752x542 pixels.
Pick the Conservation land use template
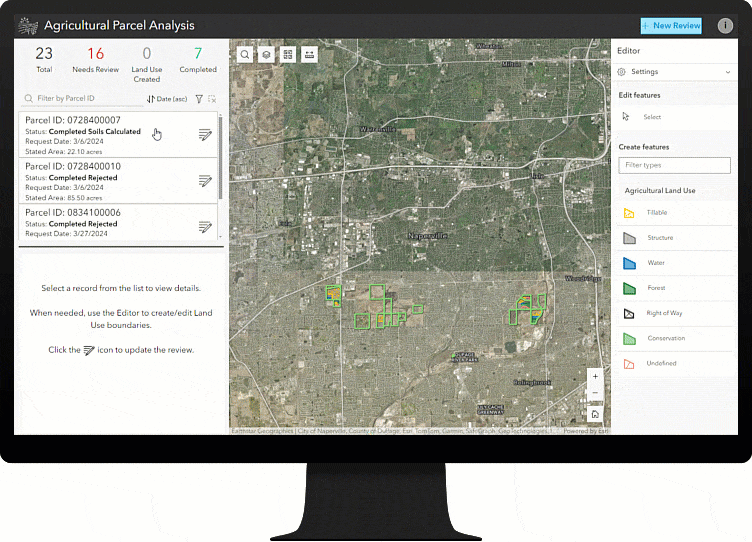[x=674, y=338]
